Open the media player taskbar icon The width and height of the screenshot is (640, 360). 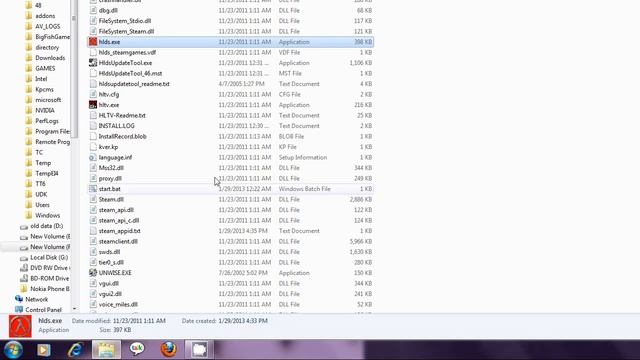44,350
